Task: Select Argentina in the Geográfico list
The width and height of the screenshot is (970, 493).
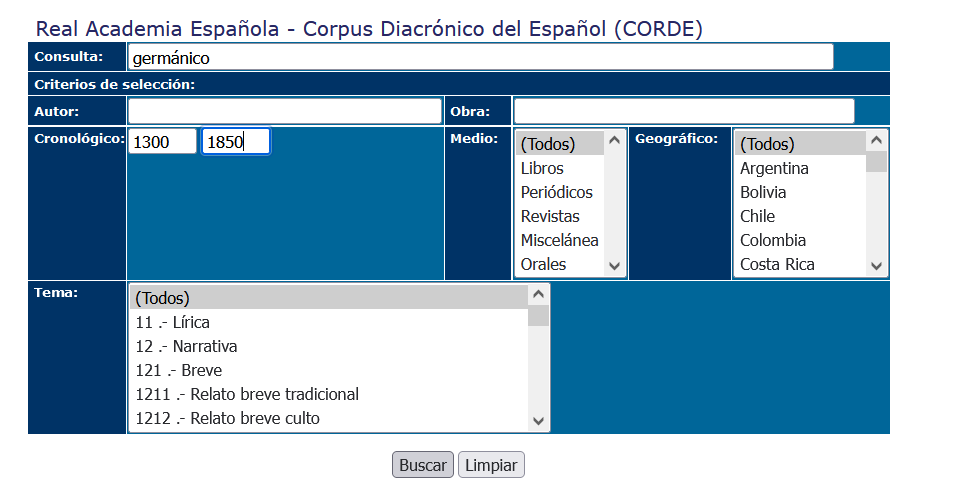Action: (774, 168)
